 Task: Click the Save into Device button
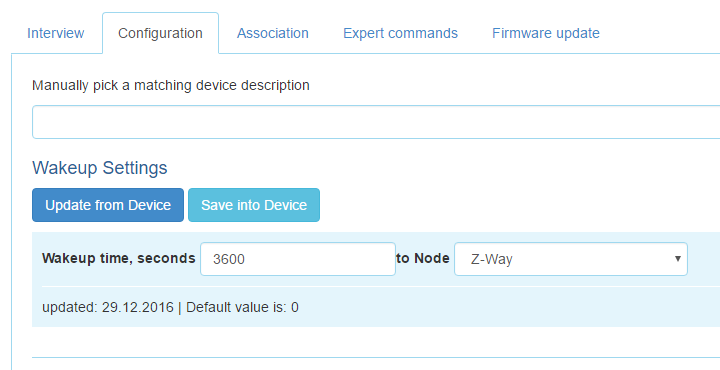click(254, 205)
